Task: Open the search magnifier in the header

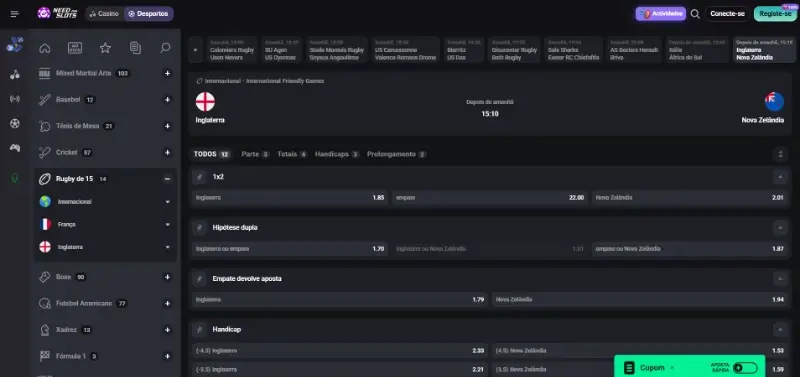Action: (695, 14)
